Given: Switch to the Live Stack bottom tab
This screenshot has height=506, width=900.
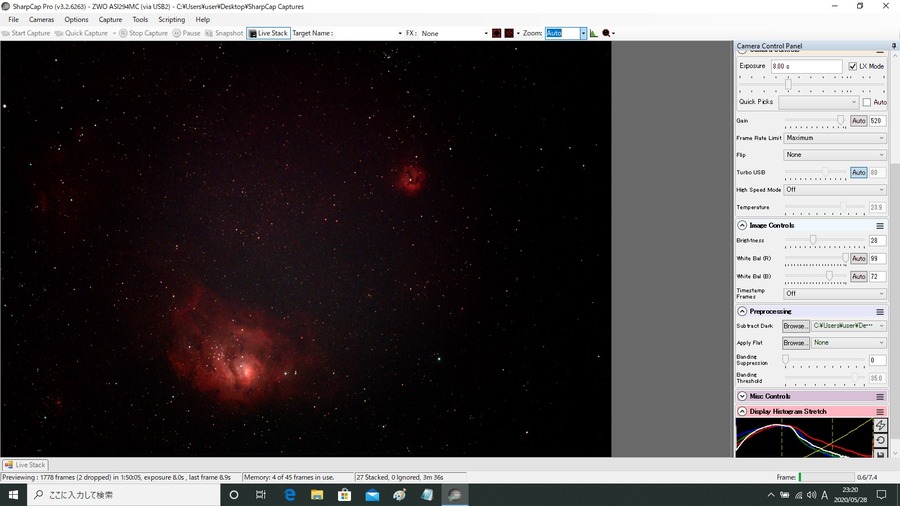Looking at the screenshot, I should tap(25, 465).
